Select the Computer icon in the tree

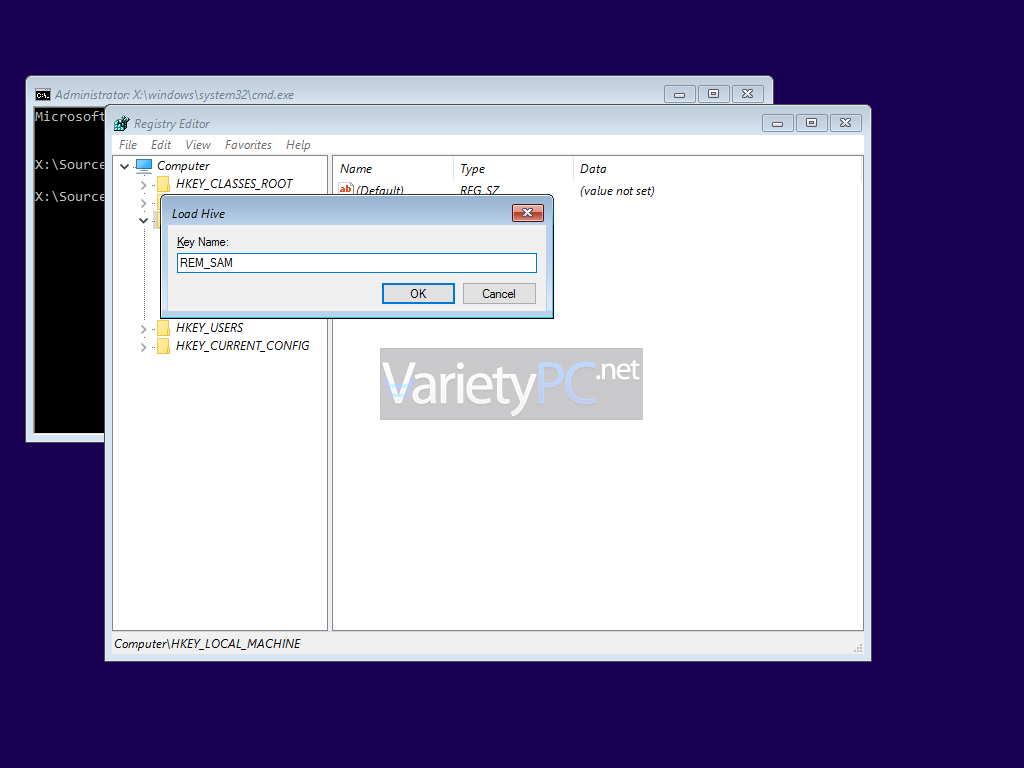144,166
